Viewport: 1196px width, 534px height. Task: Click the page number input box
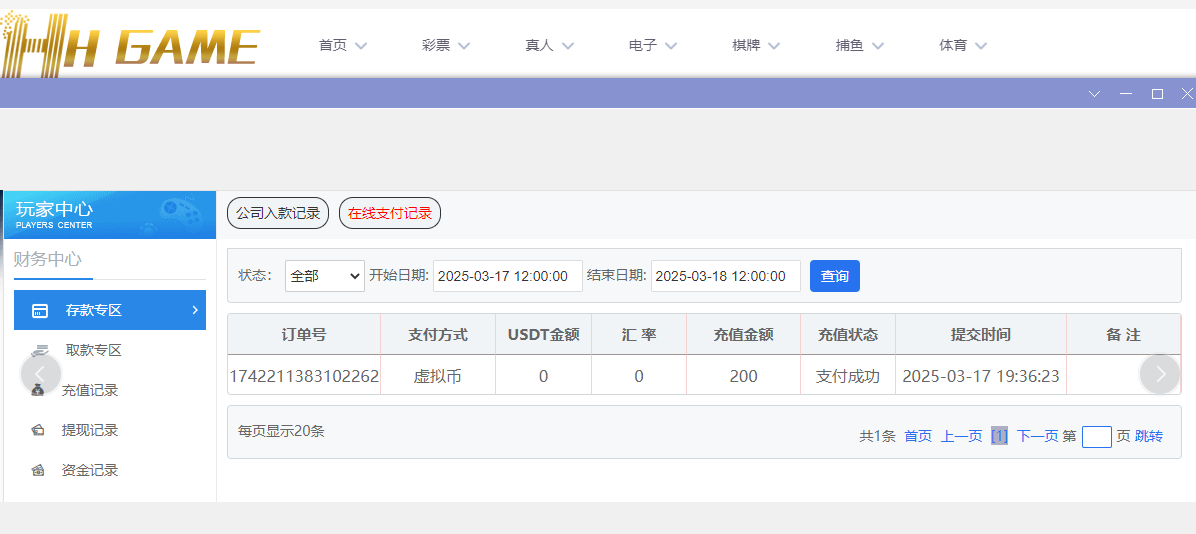(1096, 437)
